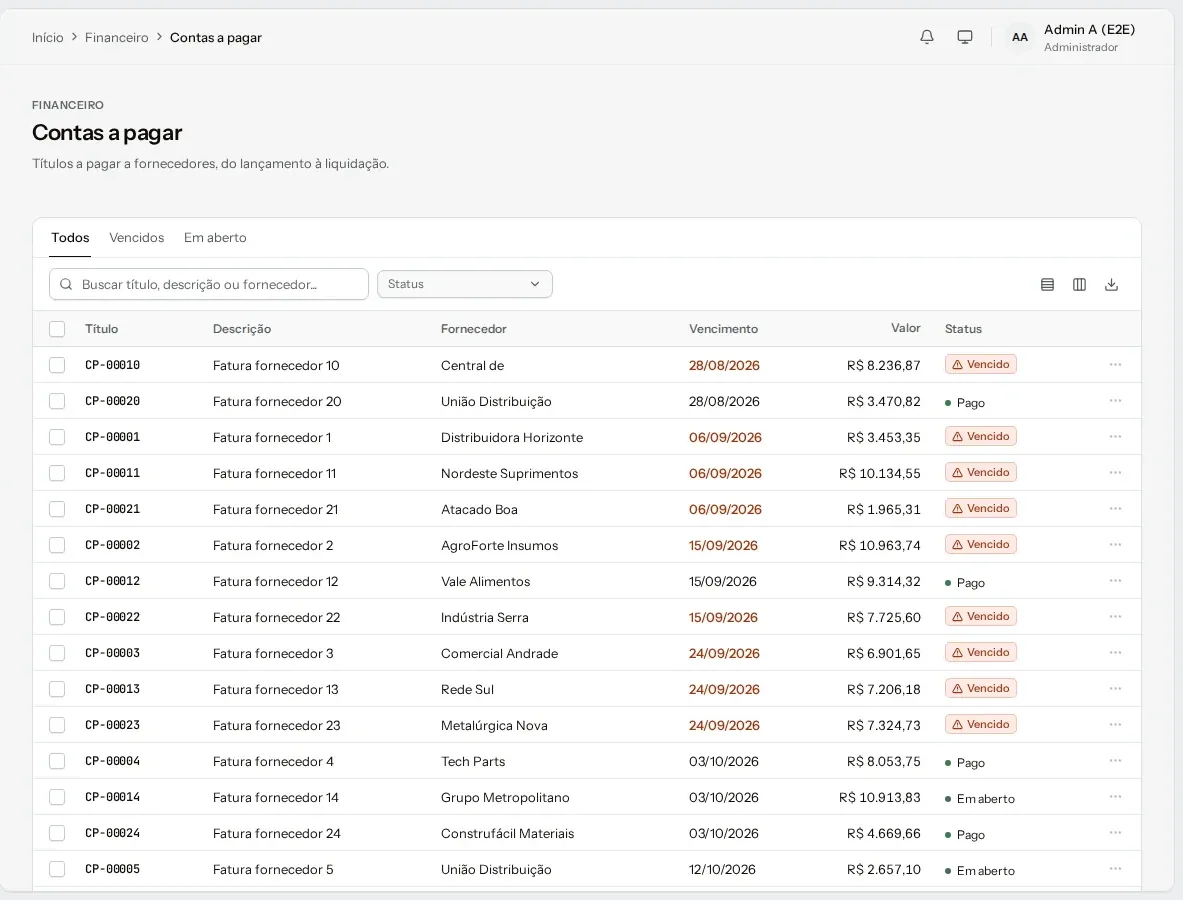Toggle table density rows icon
Screen dimensions: 1183x900
(x=1047, y=284)
